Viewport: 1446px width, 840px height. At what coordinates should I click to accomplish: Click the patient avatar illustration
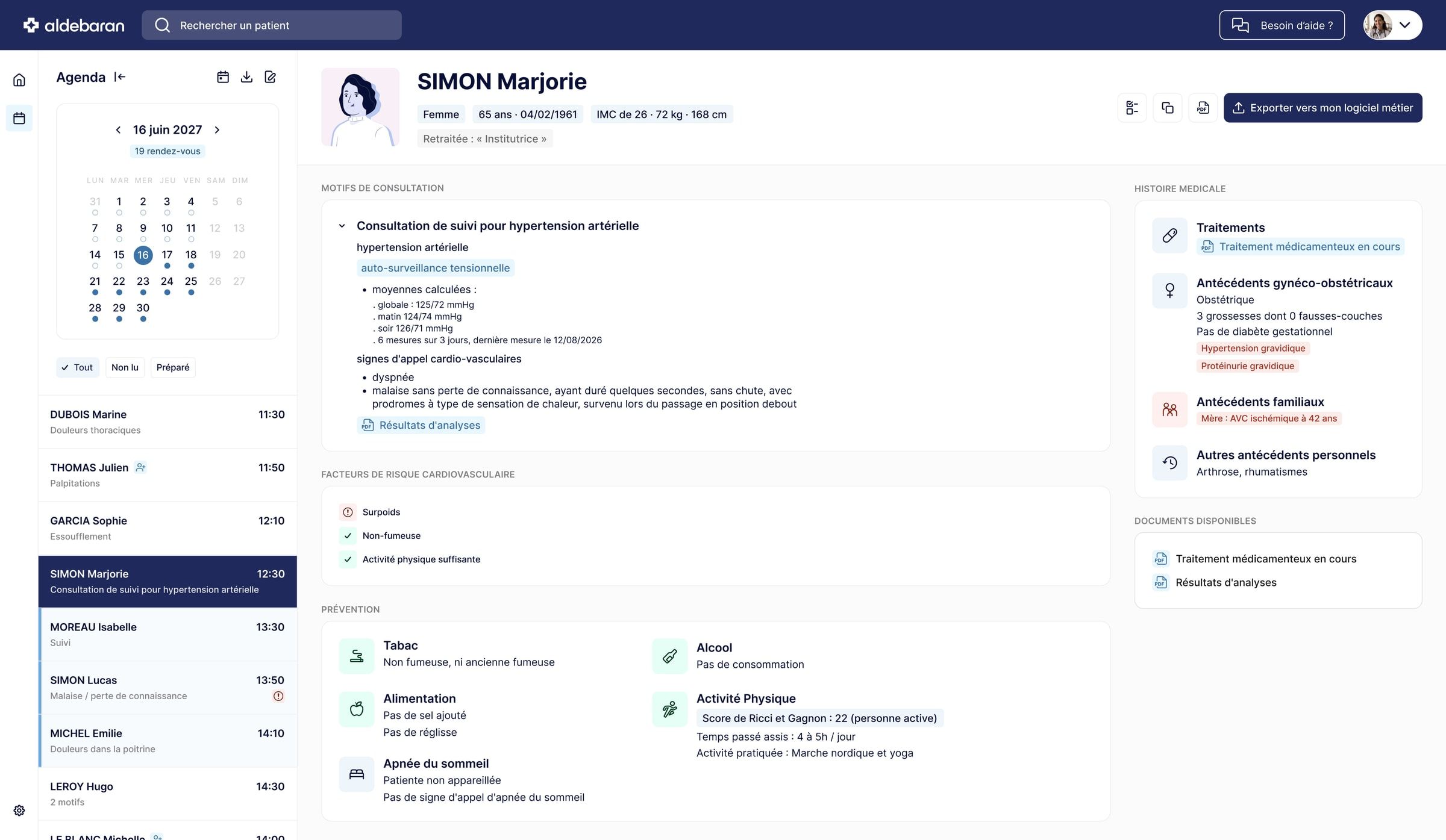pos(360,107)
